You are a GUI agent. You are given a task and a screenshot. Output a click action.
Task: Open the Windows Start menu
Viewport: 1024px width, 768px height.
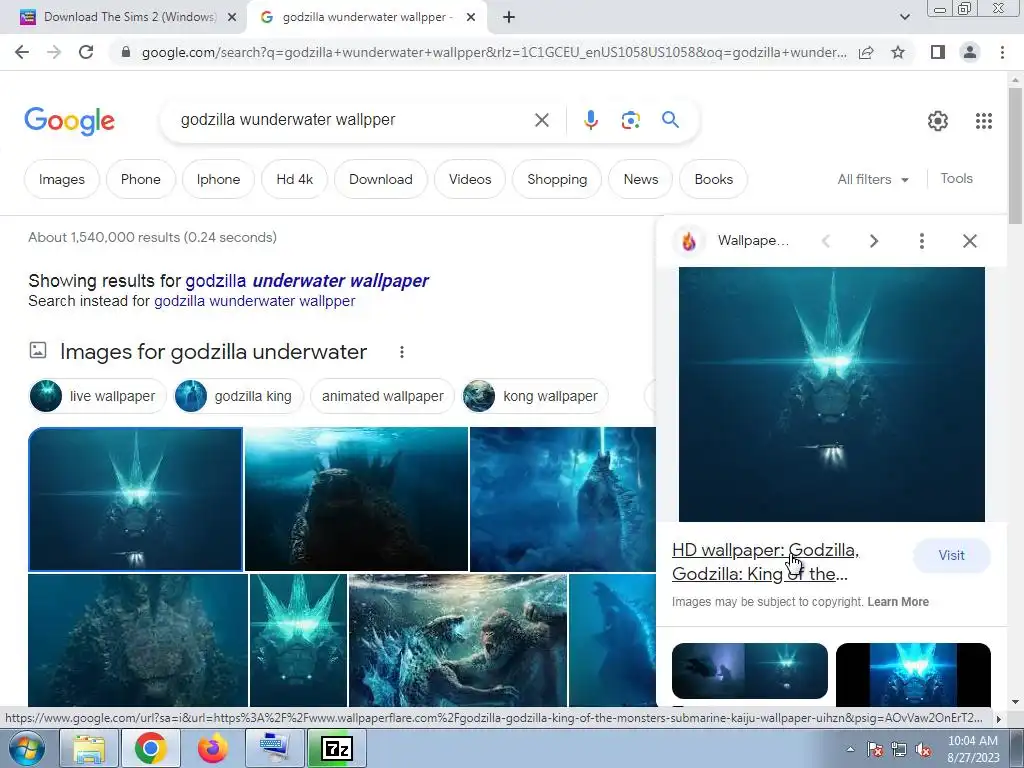click(x=26, y=748)
